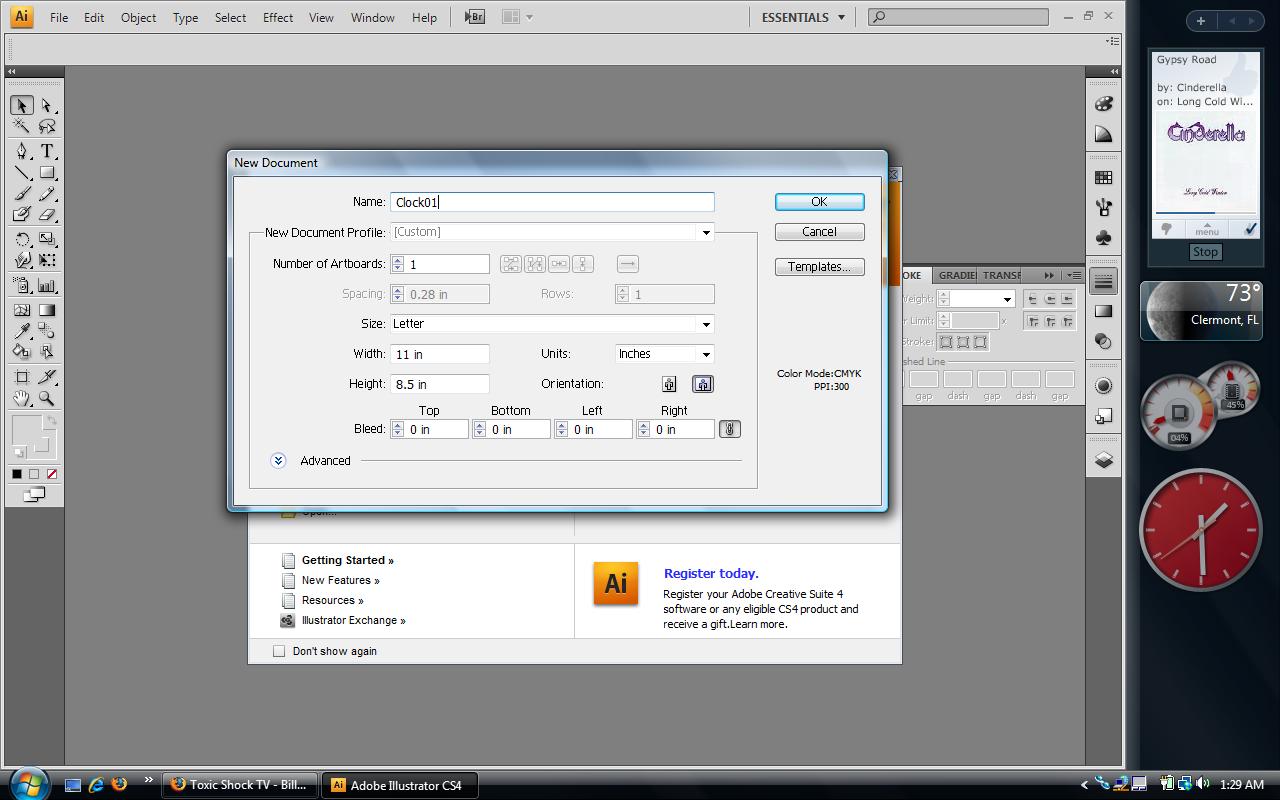
Task: Select the Gradient tool in toolbox
Action: pos(47,310)
